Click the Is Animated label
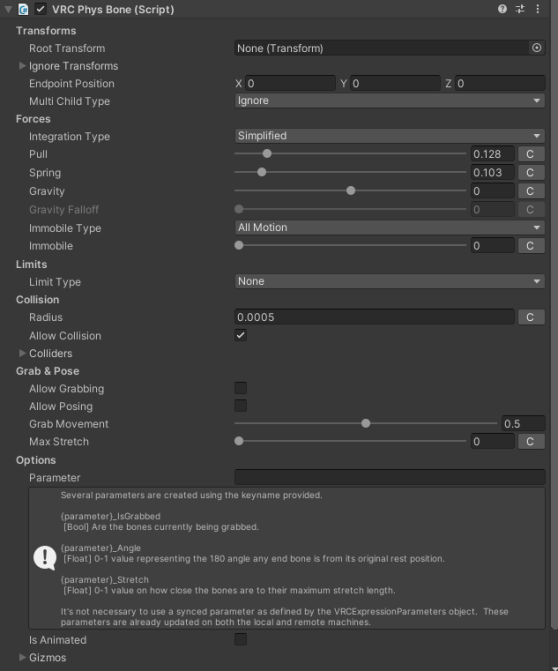Viewport: 558px width, 671px height. coord(58,640)
